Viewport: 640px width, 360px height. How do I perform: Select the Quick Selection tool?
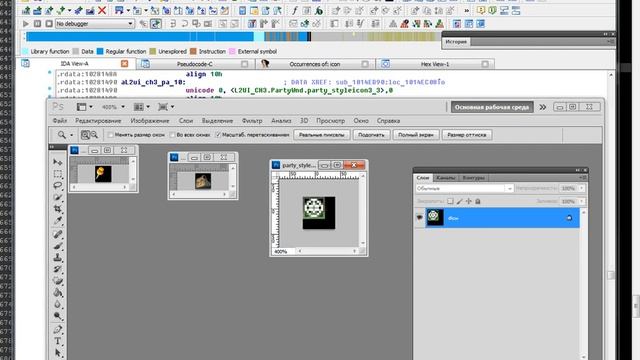[x=58, y=198]
